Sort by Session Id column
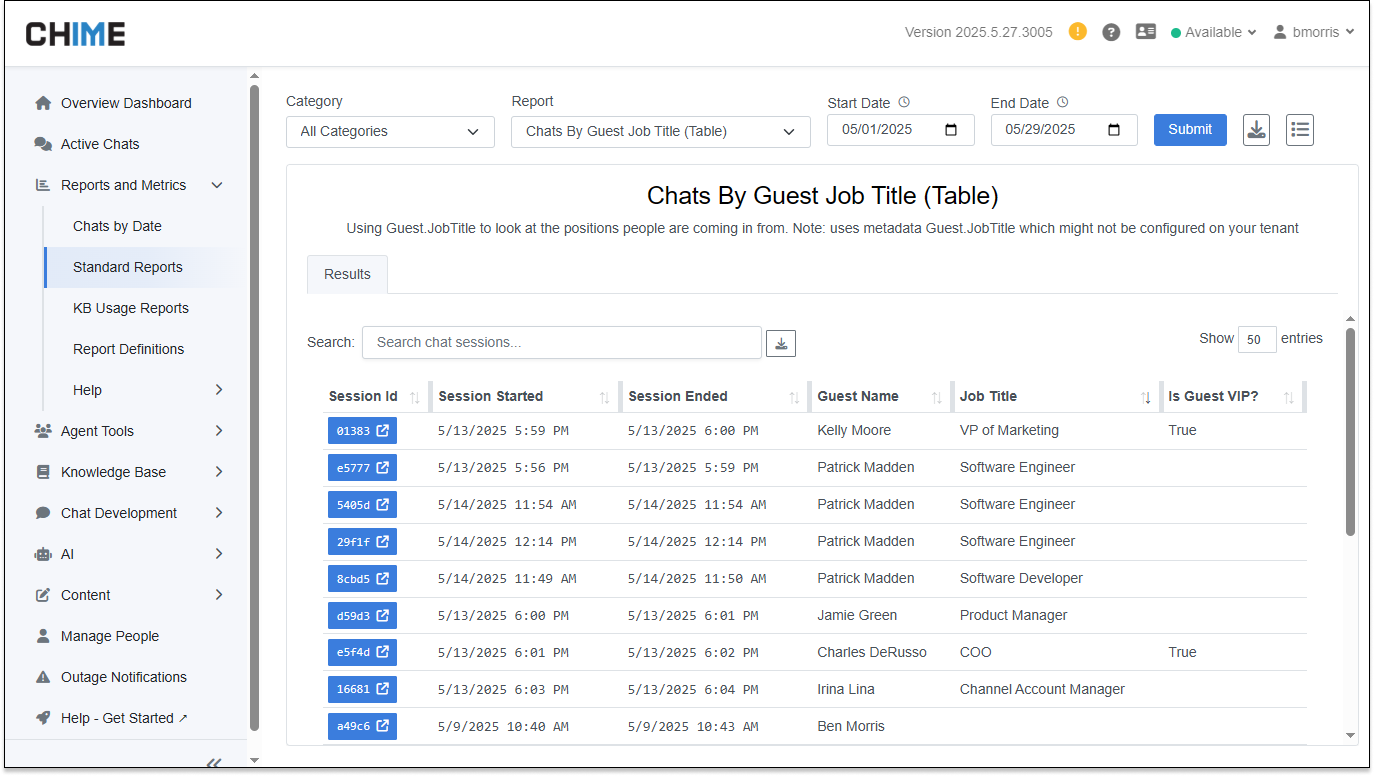 375,396
